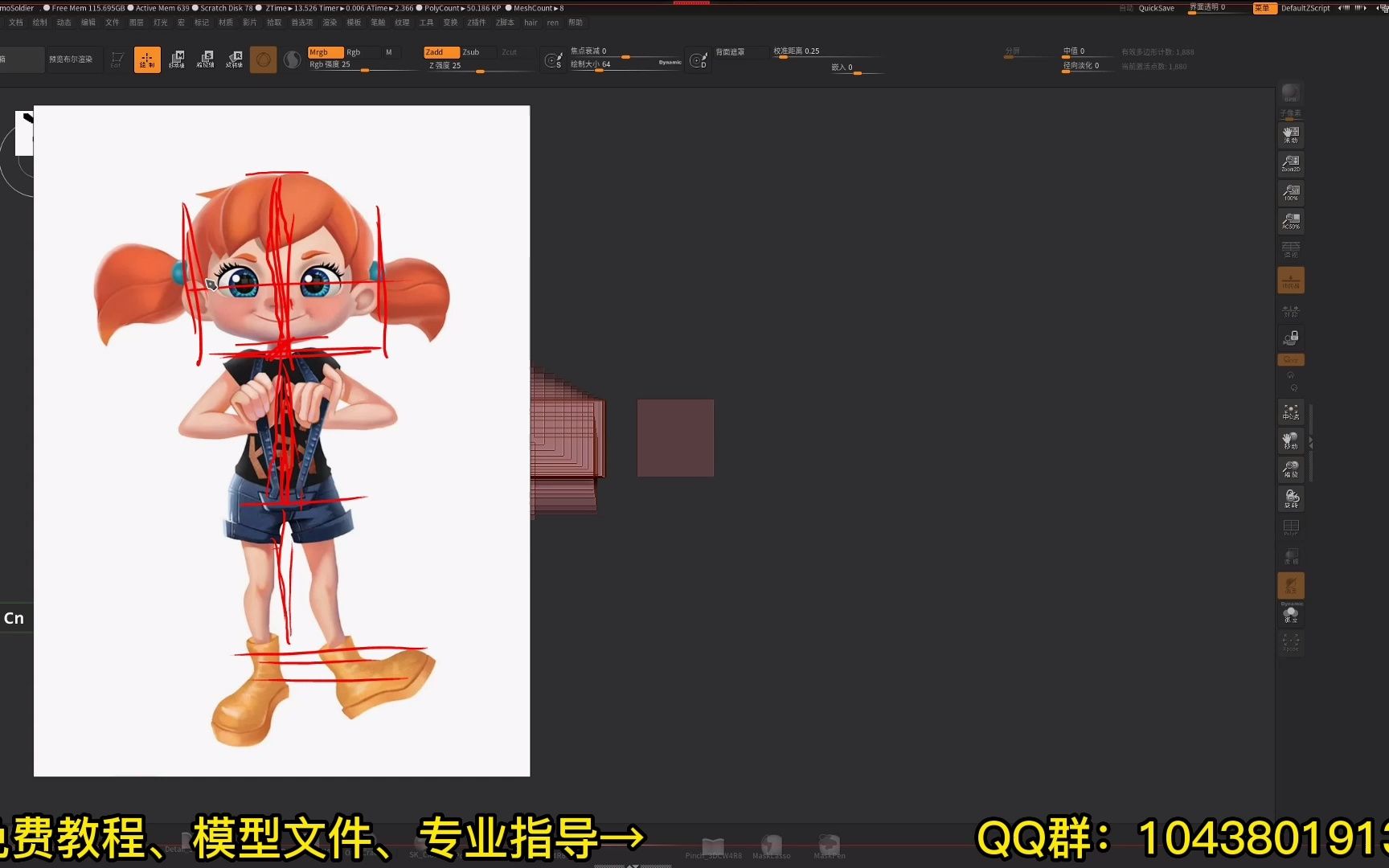Adjust the Rgb 强度 intensity slider

point(363,65)
